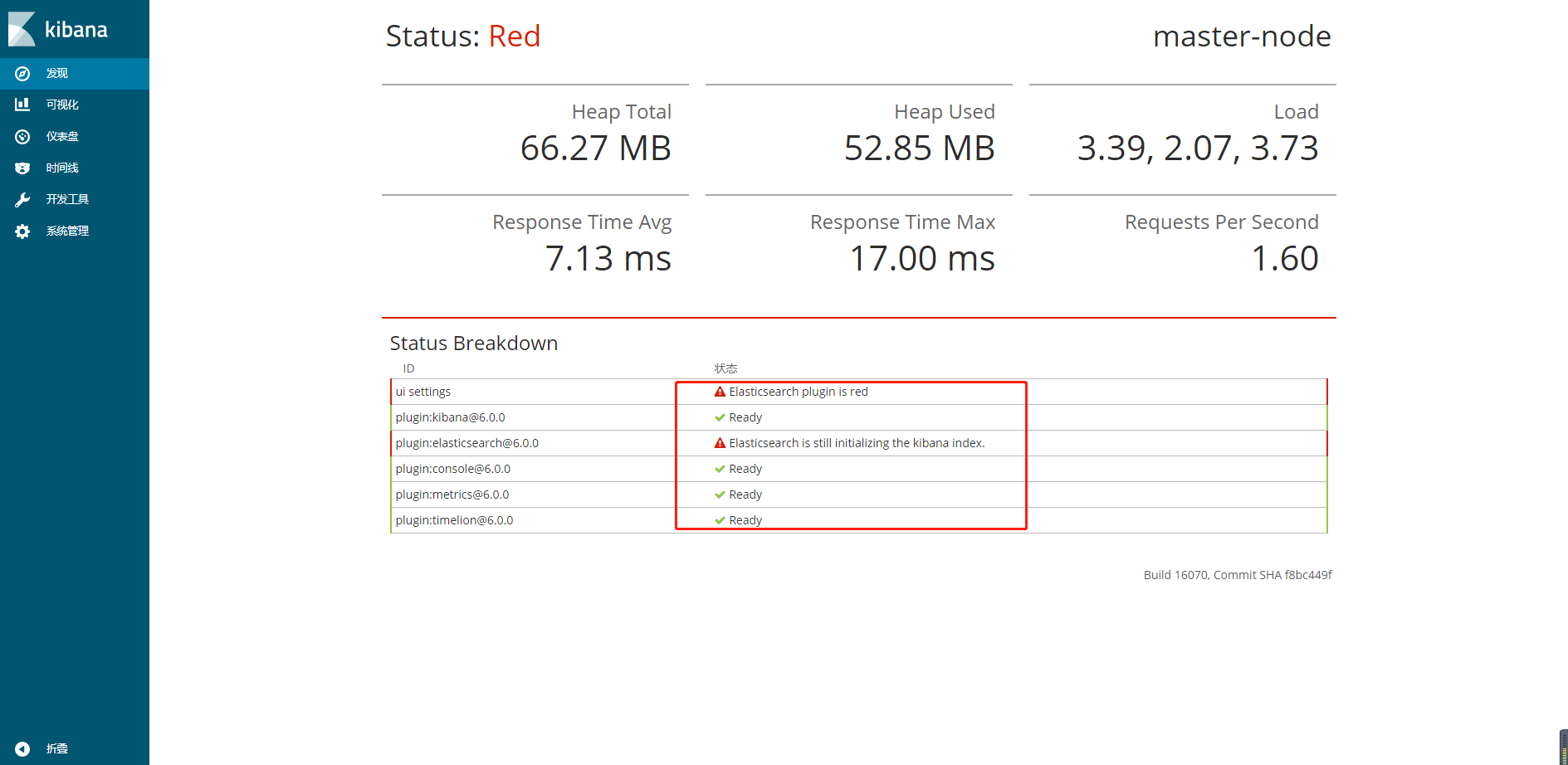
Task: Open the 仪表盘 dashboard gauge icon
Action: tap(22, 137)
